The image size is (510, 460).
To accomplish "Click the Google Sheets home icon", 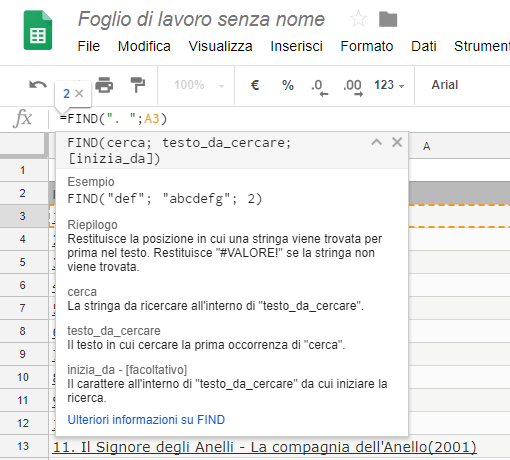I will [38, 30].
